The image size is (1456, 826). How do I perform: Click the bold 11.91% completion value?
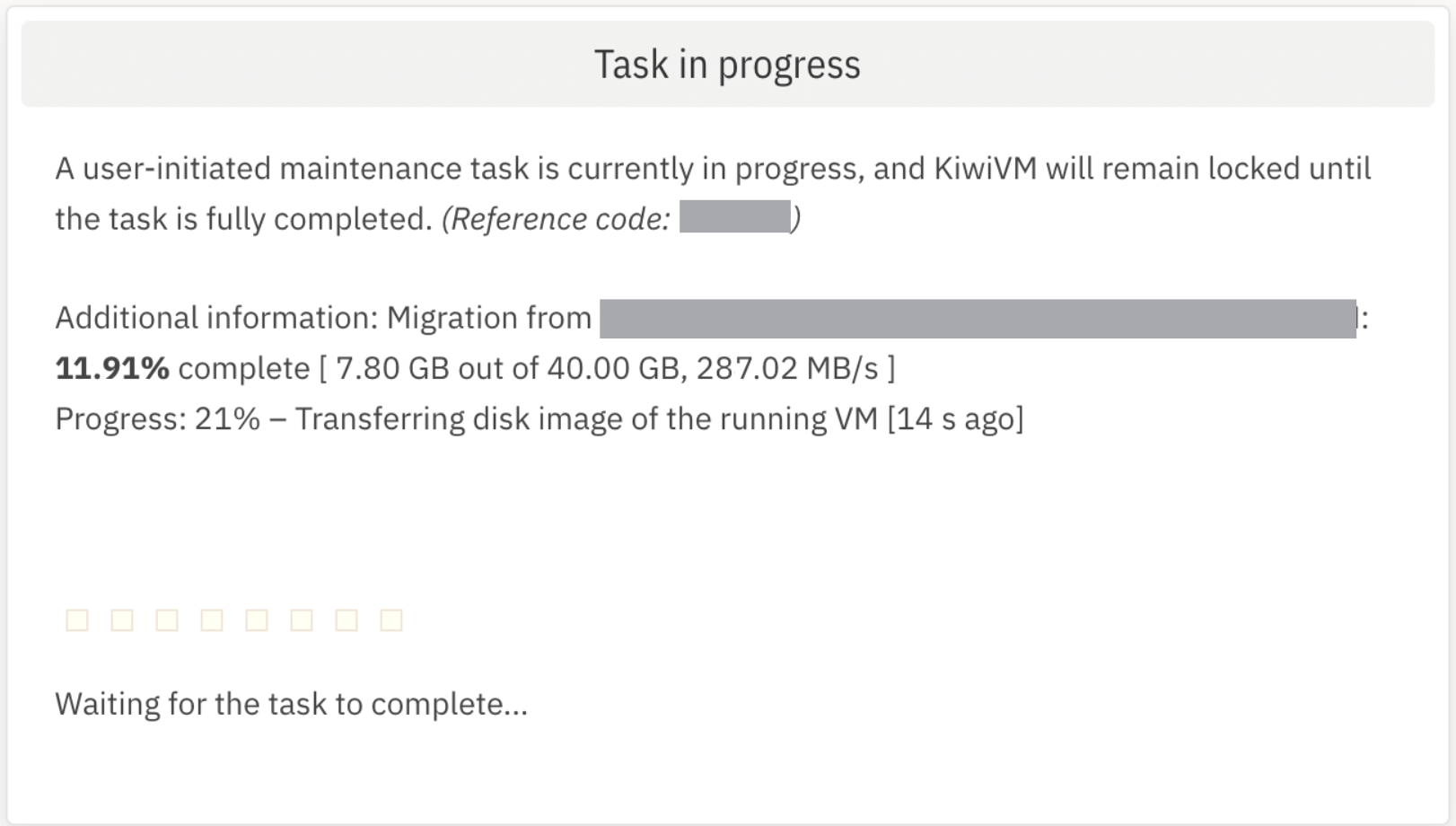click(112, 368)
